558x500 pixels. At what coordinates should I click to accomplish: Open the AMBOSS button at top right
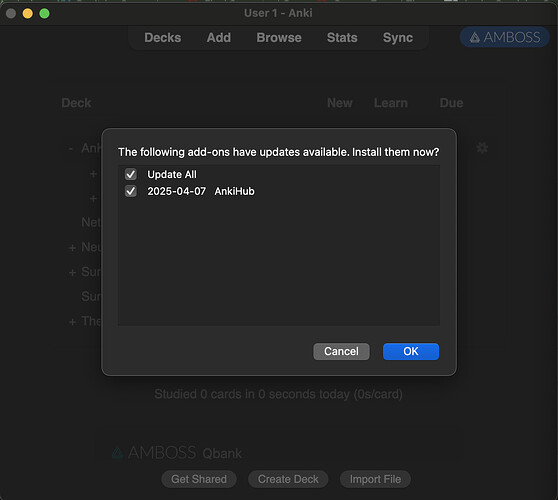[505, 37]
